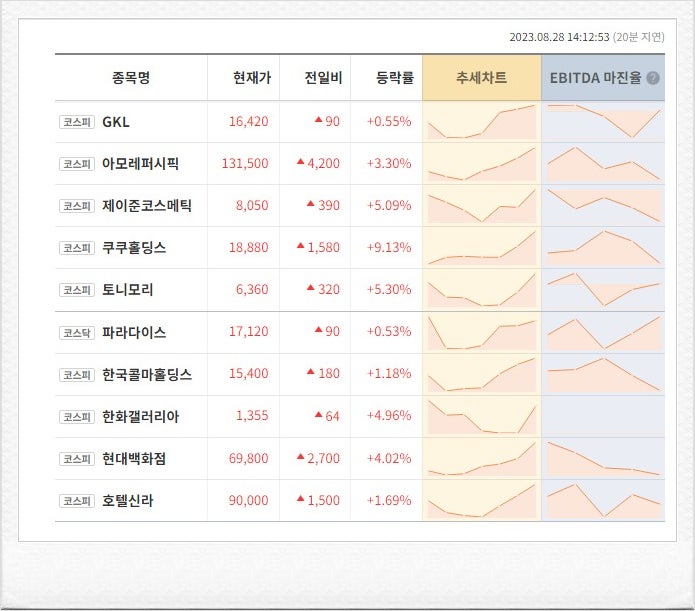This screenshot has width=695, height=611.
Task: Click the 한국콜마홀딩스 change value 180
Action: pyautogui.click(x=329, y=374)
